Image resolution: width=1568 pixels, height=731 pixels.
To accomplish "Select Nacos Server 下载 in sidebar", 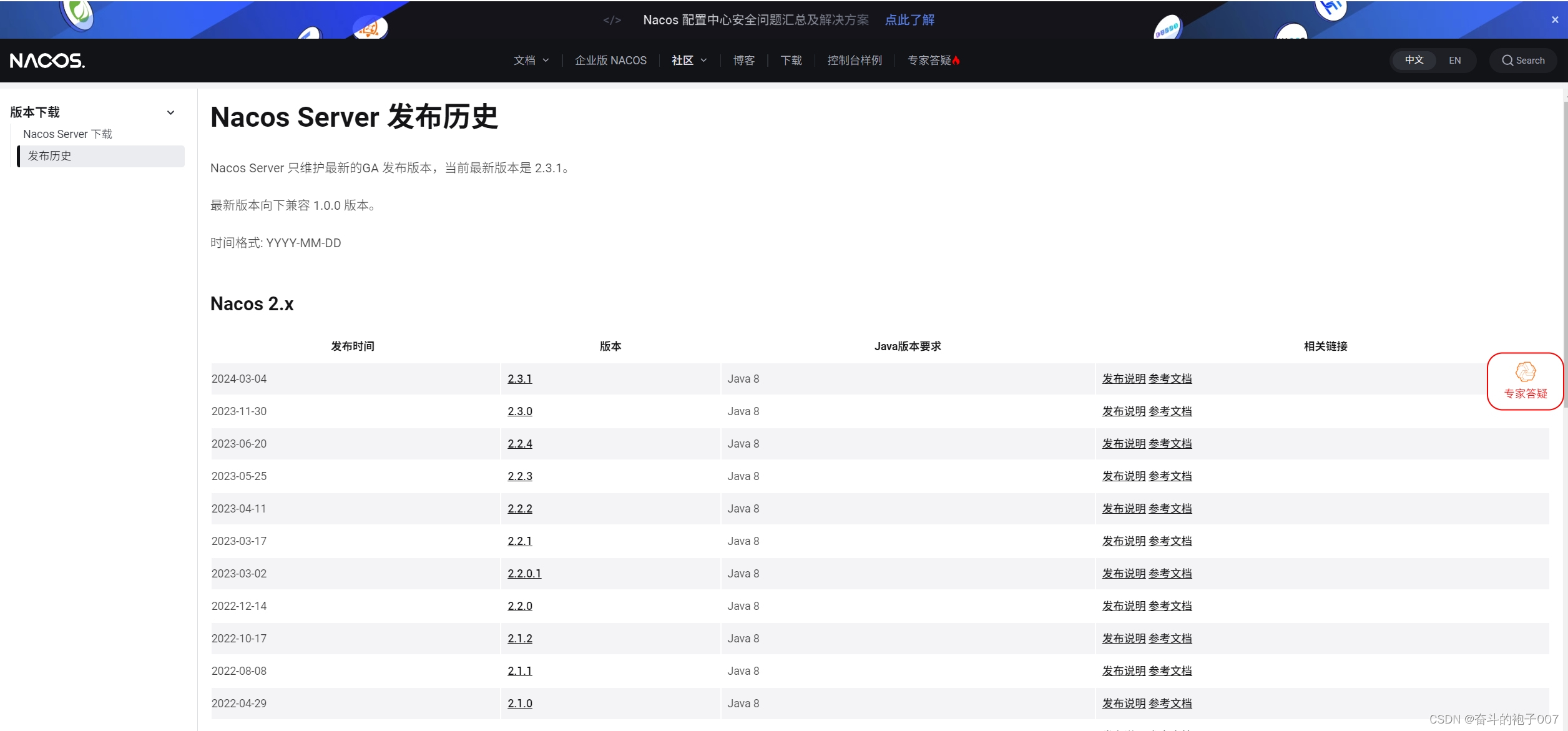I will pyautogui.click(x=67, y=134).
